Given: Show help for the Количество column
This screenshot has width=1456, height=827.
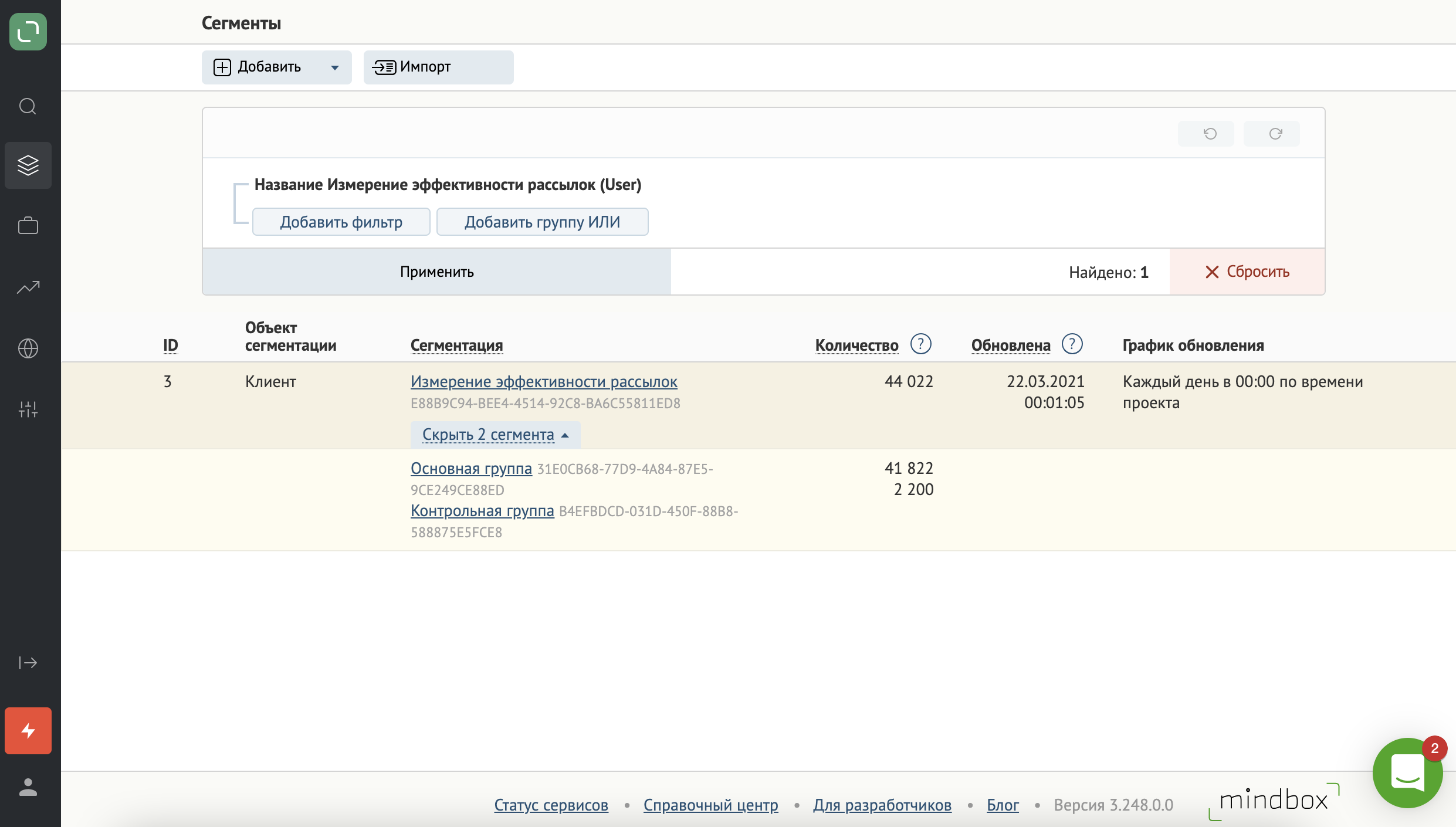Looking at the screenshot, I should pyautogui.click(x=920, y=344).
